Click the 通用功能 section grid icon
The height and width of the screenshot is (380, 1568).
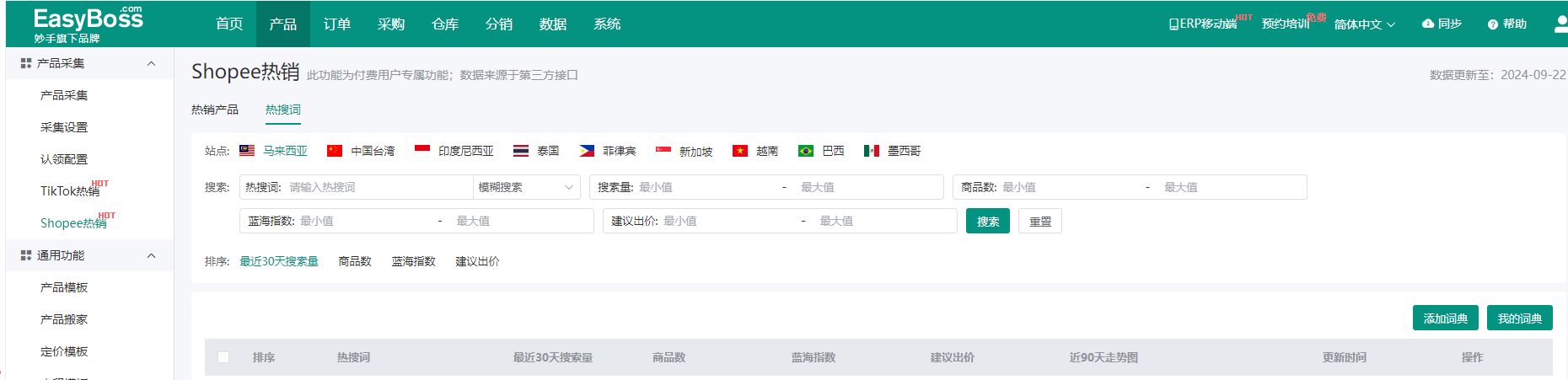[x=26, y=255]
